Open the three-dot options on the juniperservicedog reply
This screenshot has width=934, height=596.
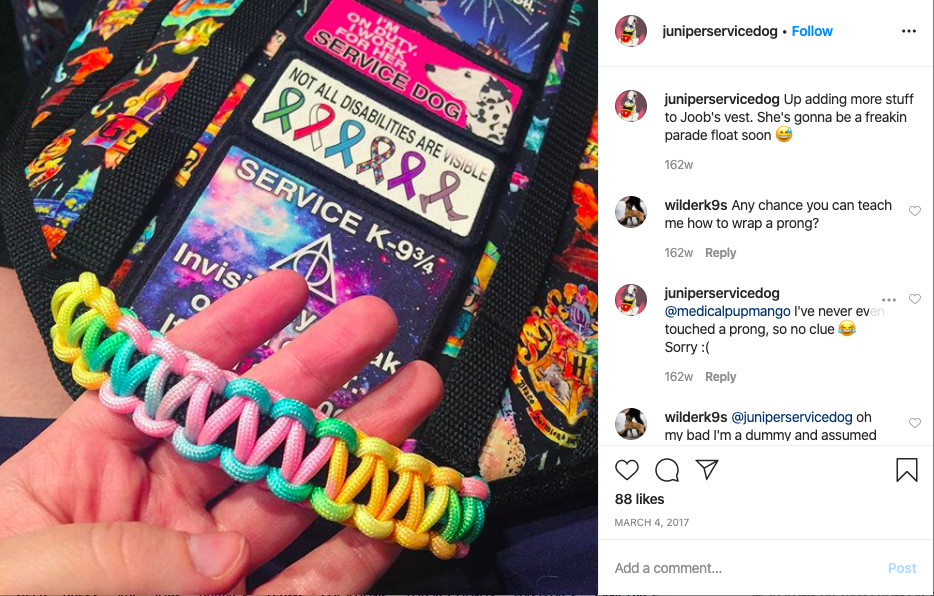click(x=889, y=299)
